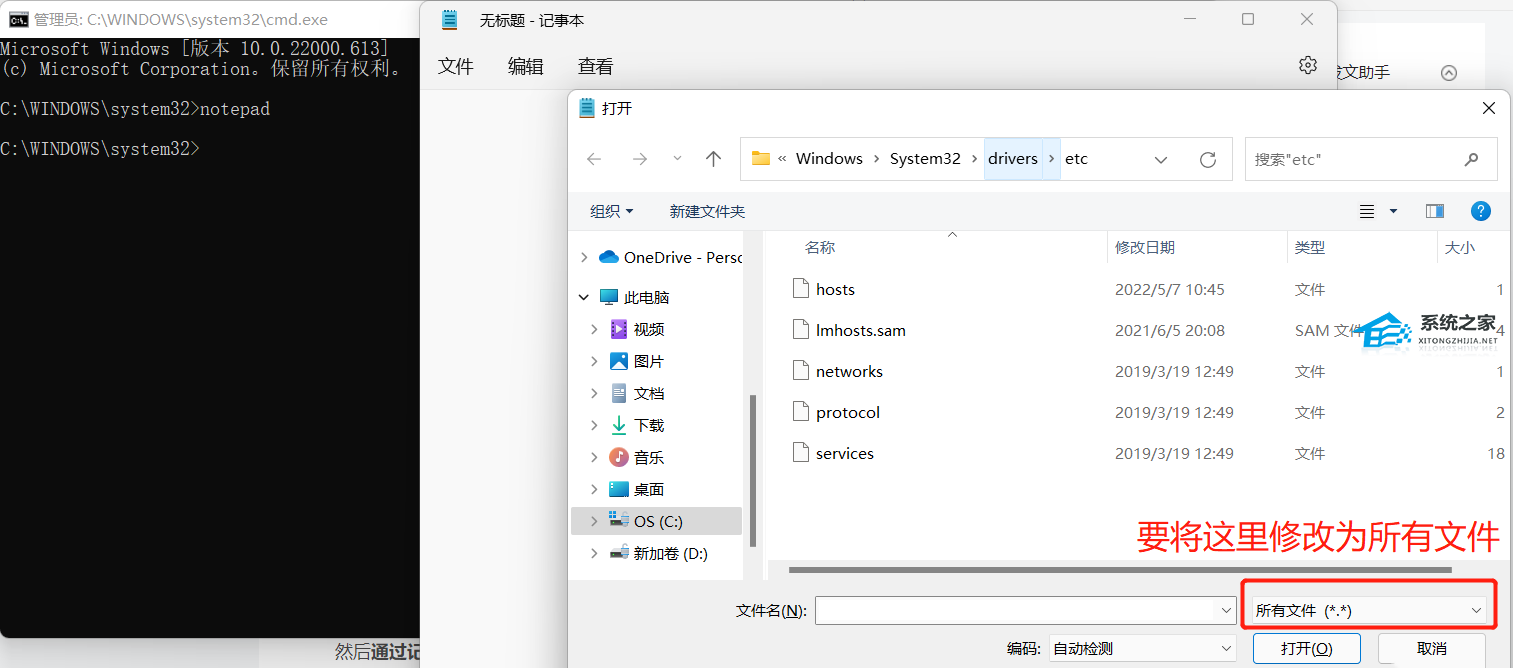Collapse the 此电脑 tree node
Screen dimensions: 1513x668
tap(584, 297)
